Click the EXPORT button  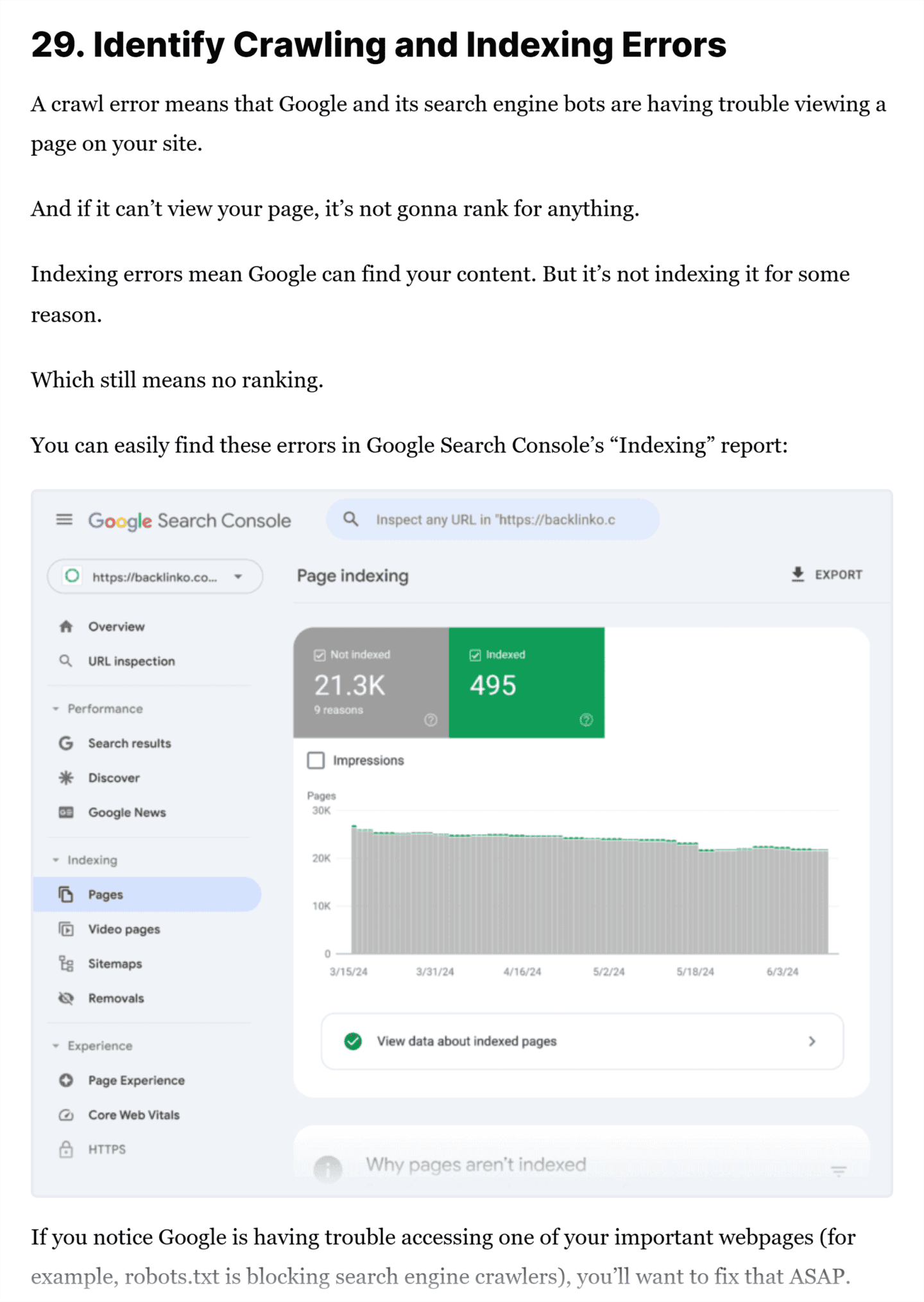click(826, 574)
